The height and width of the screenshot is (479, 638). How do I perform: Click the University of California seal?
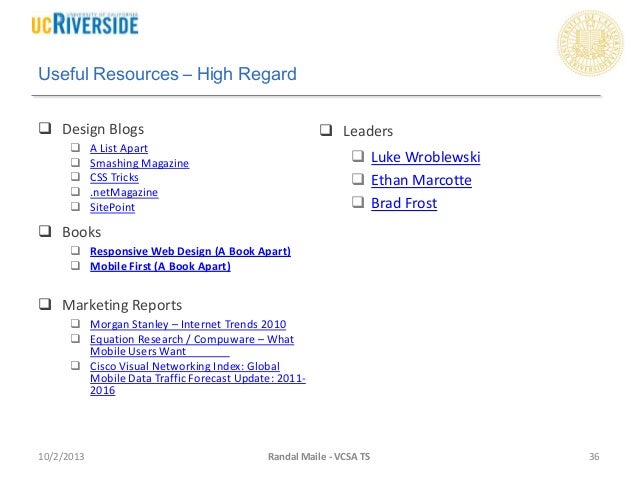click(x=590, y=43)
